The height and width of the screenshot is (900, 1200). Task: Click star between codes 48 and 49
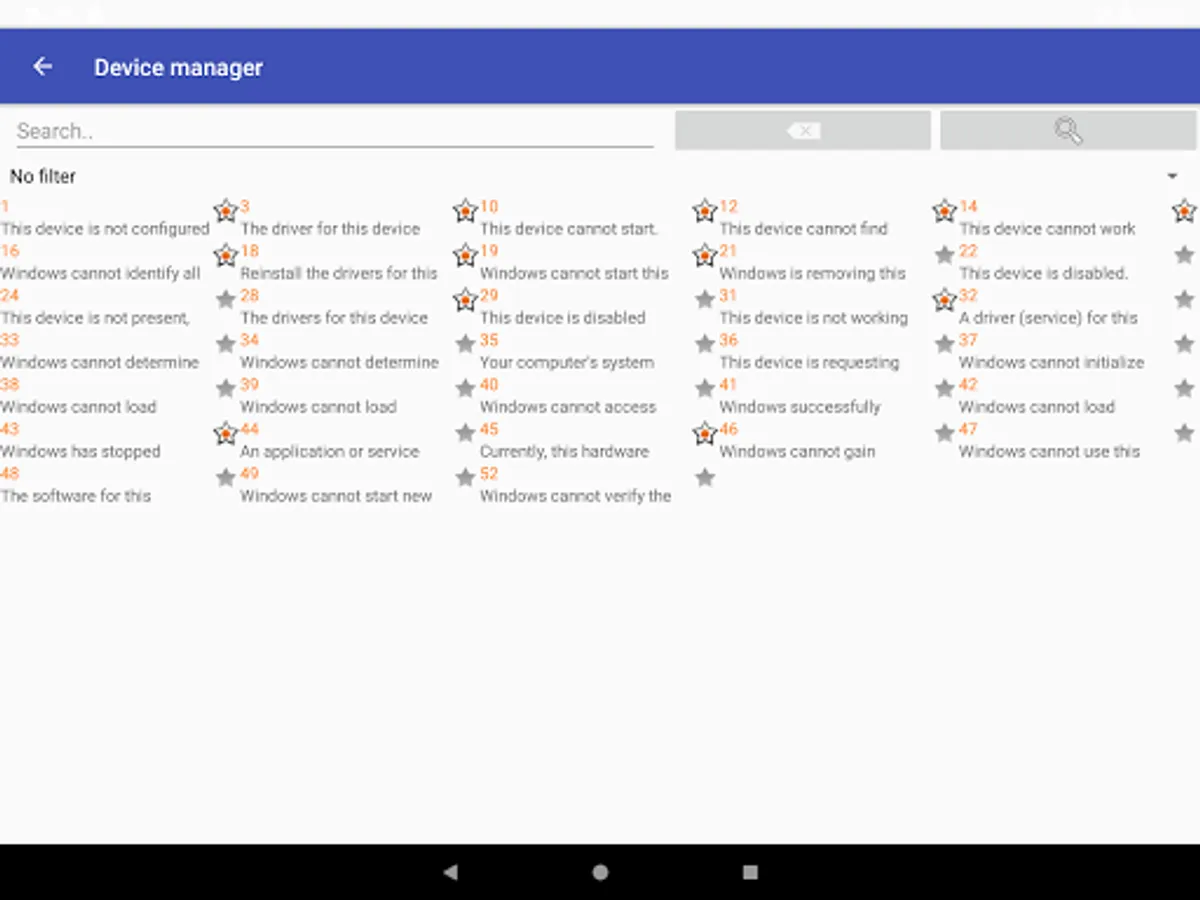226,477
